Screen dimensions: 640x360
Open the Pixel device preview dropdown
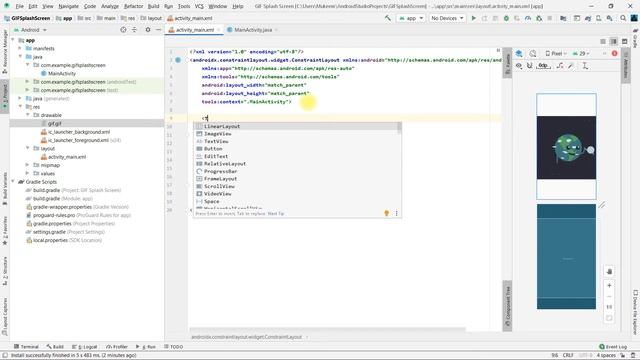pos(556,53)
